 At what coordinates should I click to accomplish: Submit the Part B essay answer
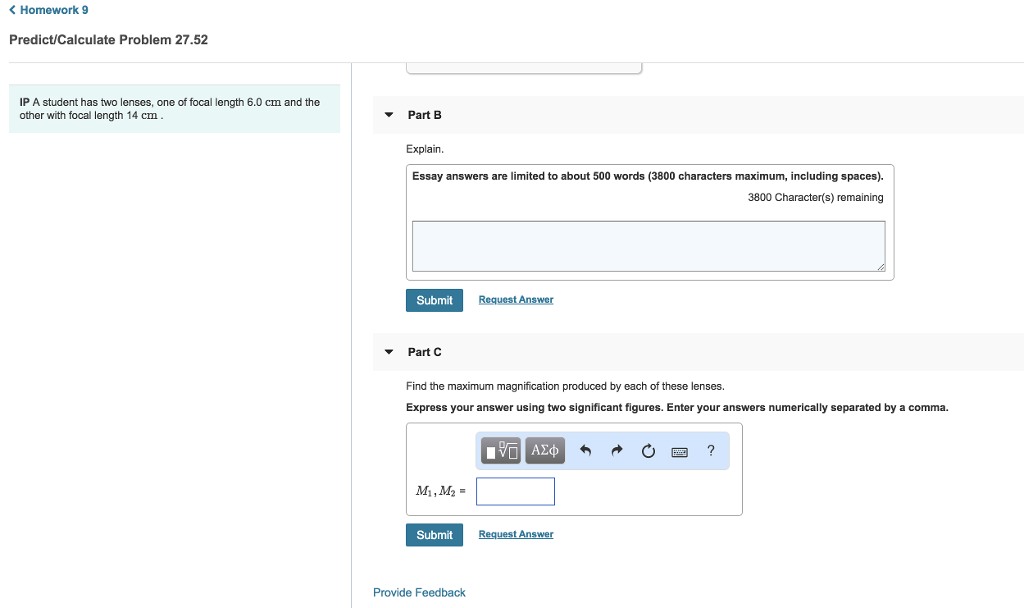tap(434, 299)
